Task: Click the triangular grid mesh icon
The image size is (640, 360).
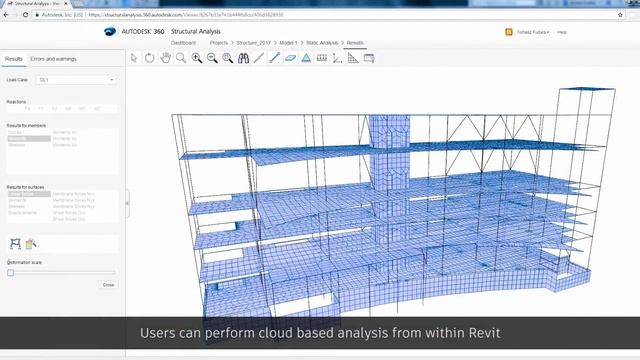Action: point(353,58)
